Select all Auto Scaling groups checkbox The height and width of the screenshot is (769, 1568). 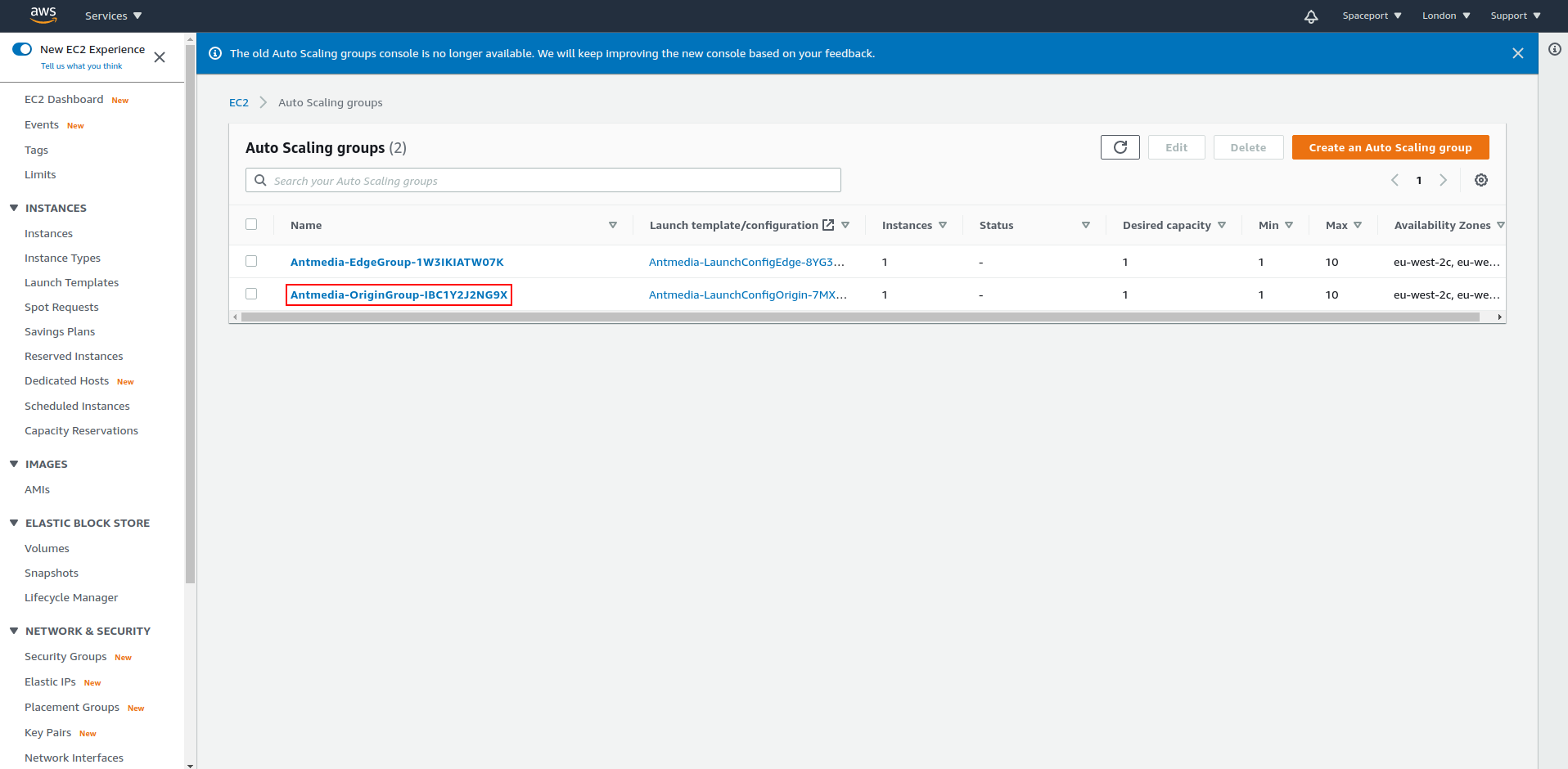[251, 224]
